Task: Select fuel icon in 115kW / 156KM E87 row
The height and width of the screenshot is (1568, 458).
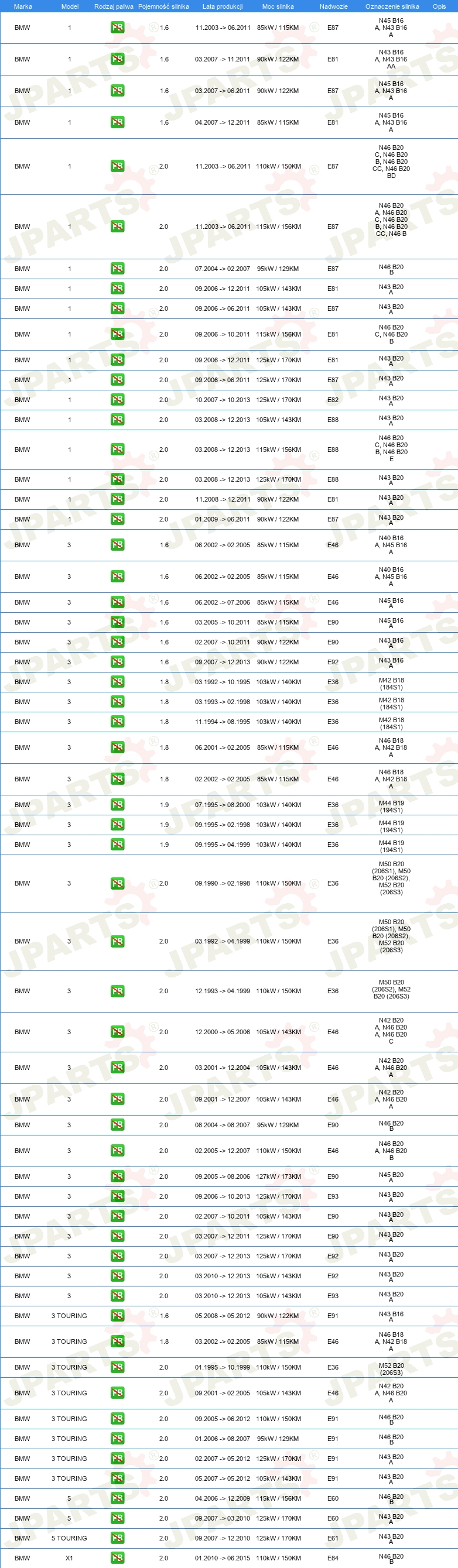Action: click(118, 227)
